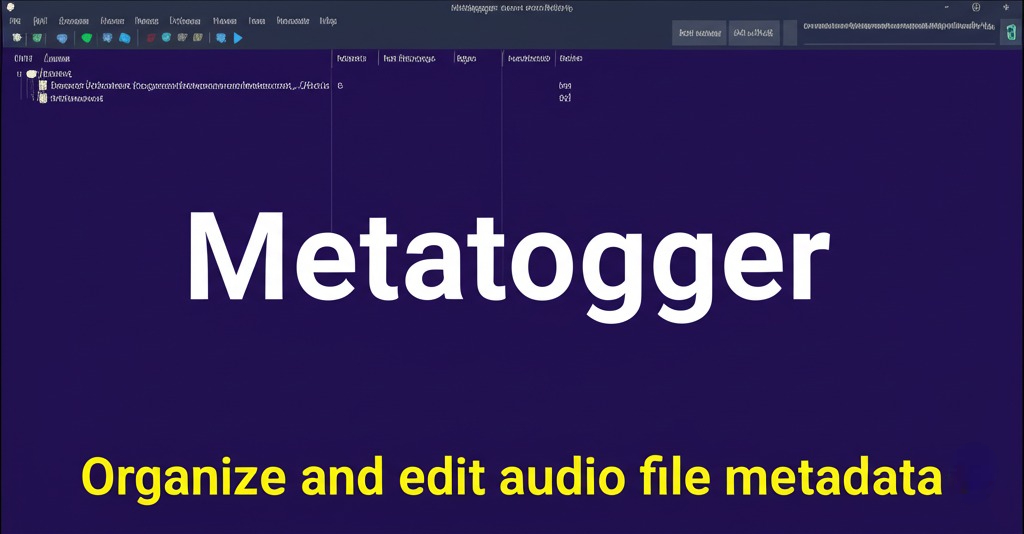Click the green icon at far right of toolbar
The height and width of the screenshot is (534, 1024).
(x=1009, y=33)
